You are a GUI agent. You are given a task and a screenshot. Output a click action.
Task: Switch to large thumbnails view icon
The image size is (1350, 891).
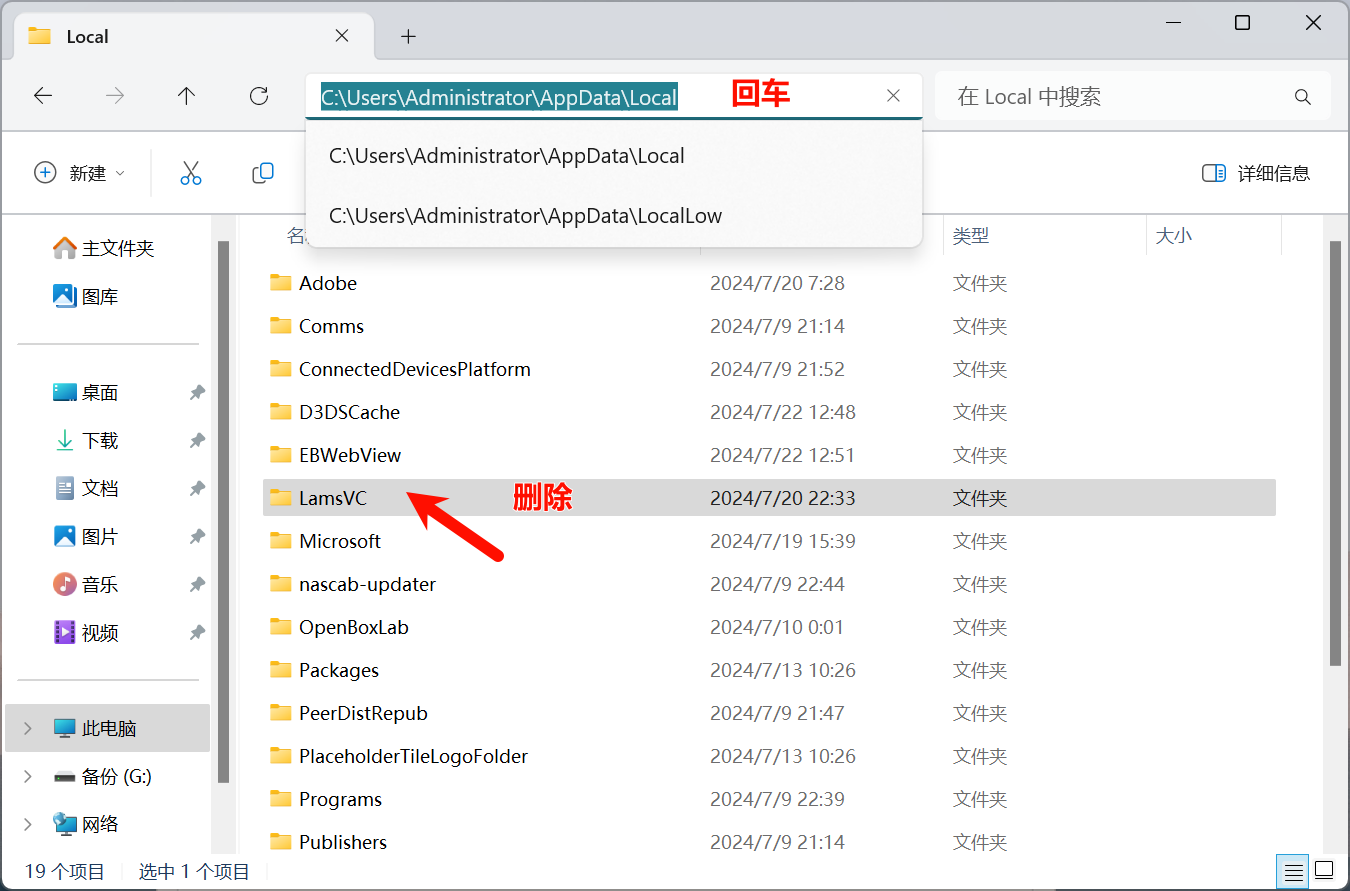1324,870
